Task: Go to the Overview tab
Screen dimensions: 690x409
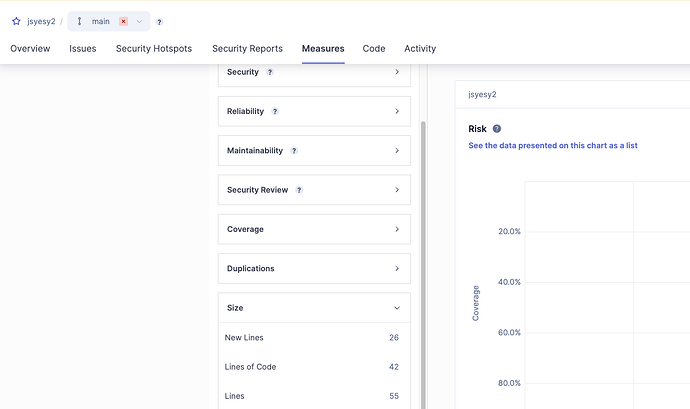Action: [30, 48]
